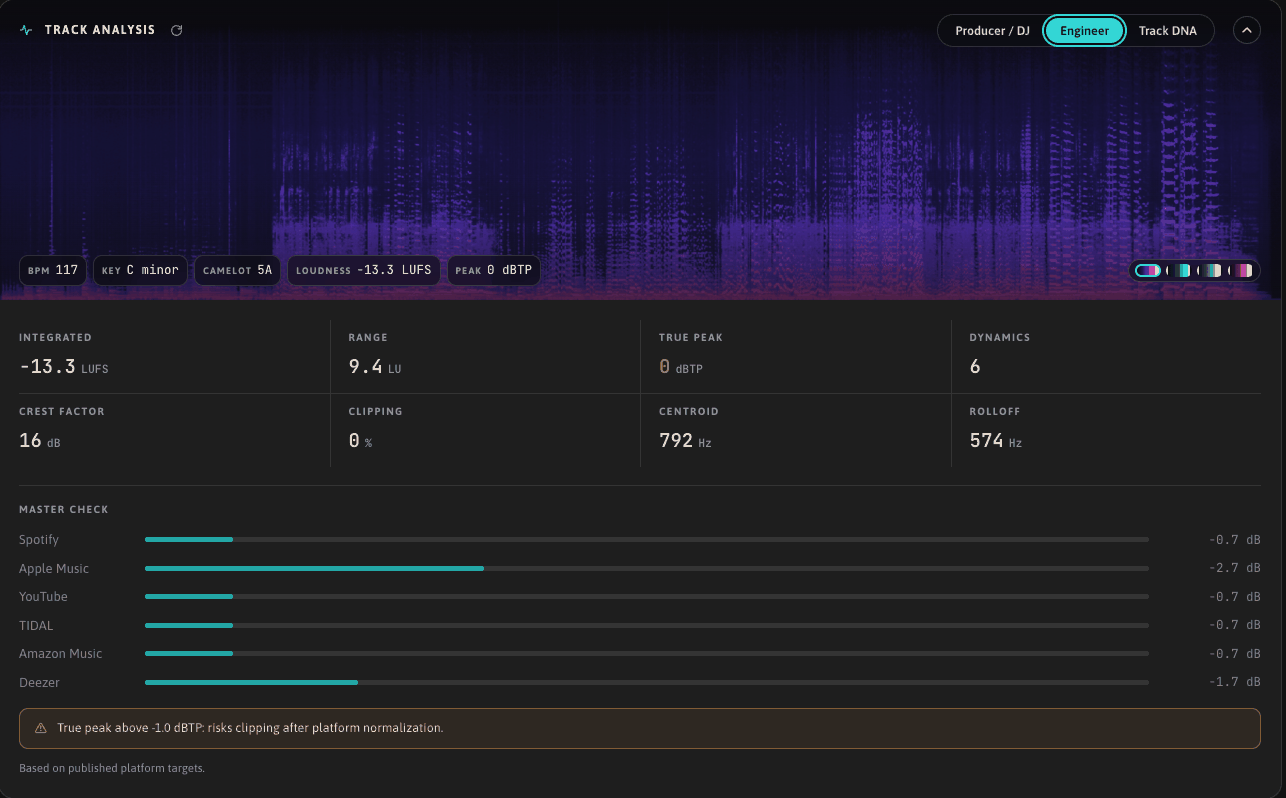The height and width of the screenshot is (798, 1286).
Task: Click the Deezer label
Action: 39,682
